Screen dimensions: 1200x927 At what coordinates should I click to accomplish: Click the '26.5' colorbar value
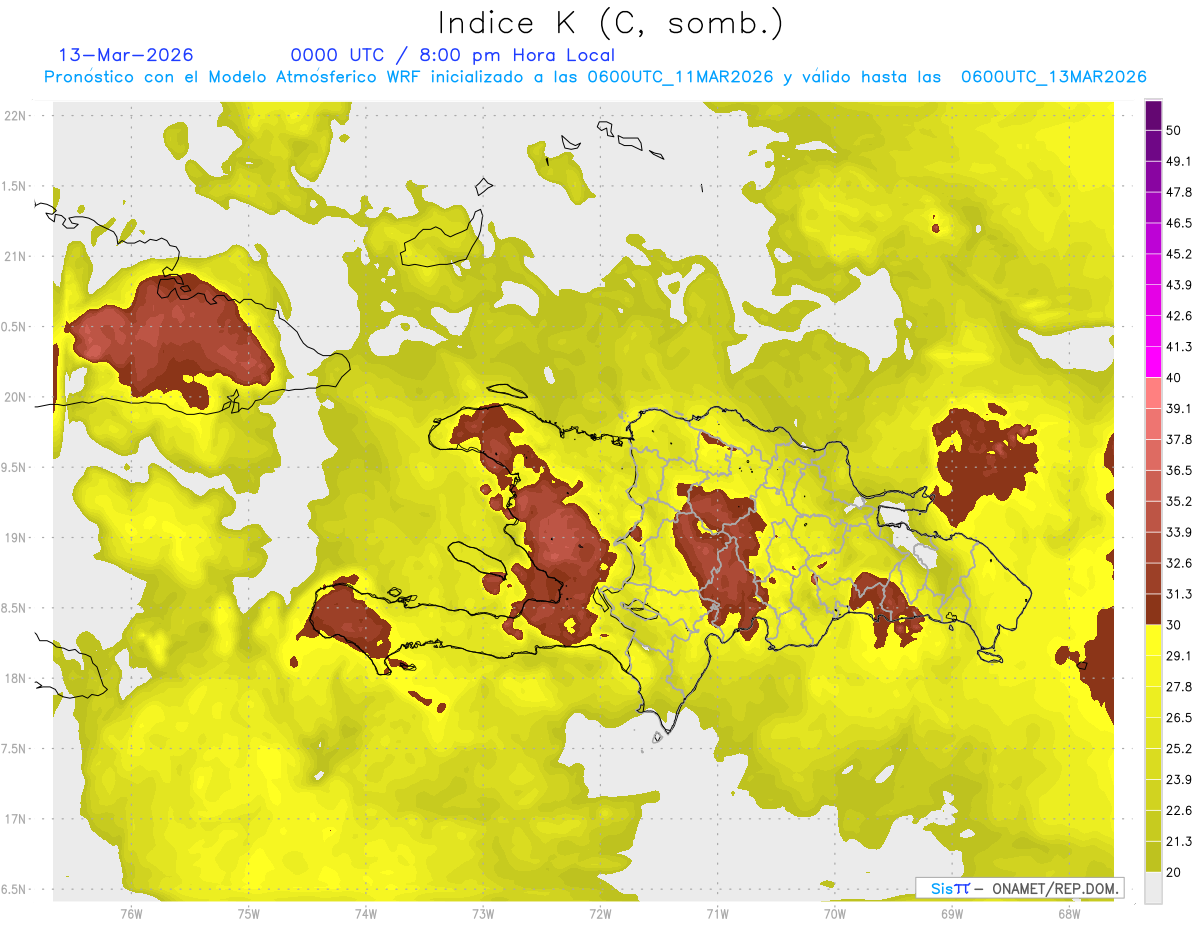pyautogui.click(x=1179, y=718)
